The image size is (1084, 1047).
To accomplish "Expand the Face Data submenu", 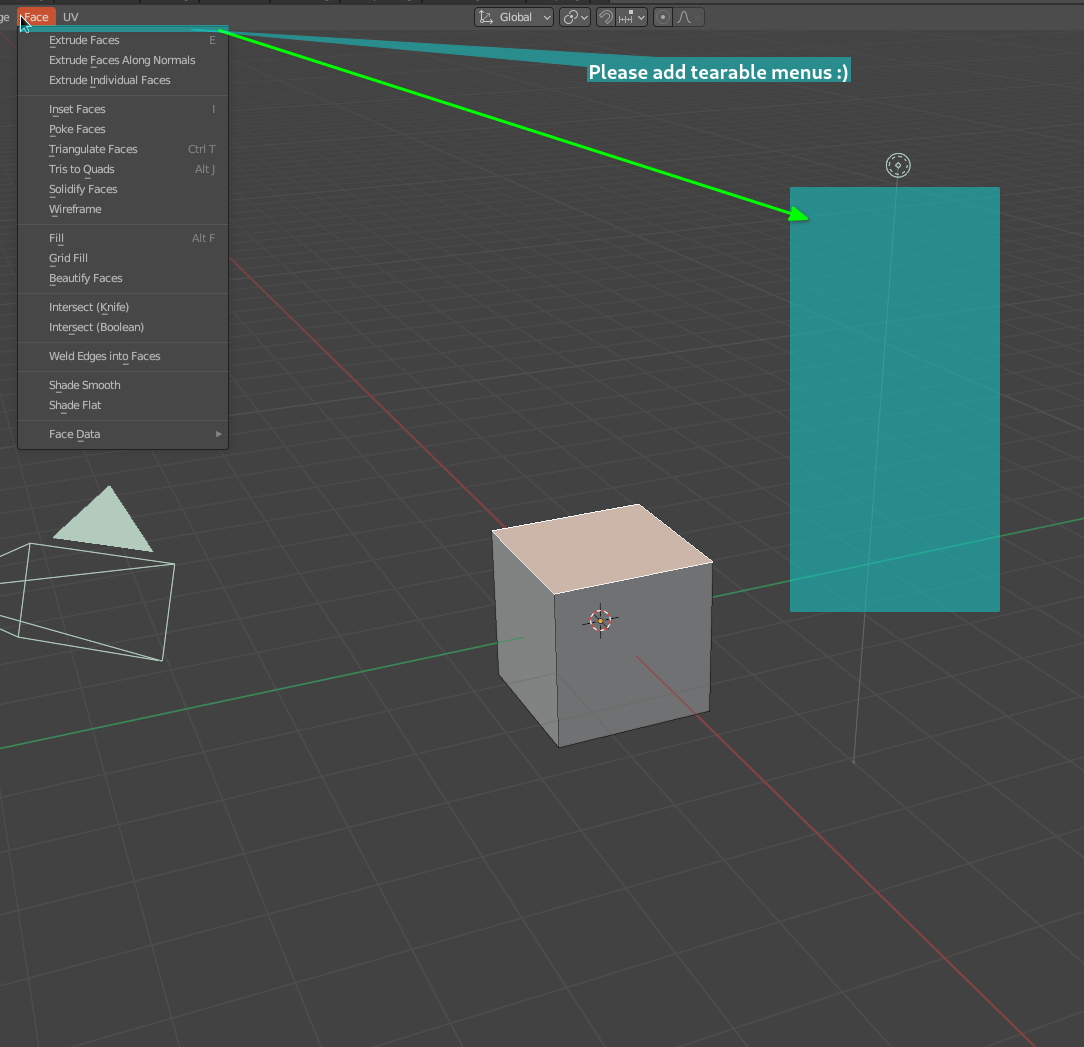I will pos(123,435).
